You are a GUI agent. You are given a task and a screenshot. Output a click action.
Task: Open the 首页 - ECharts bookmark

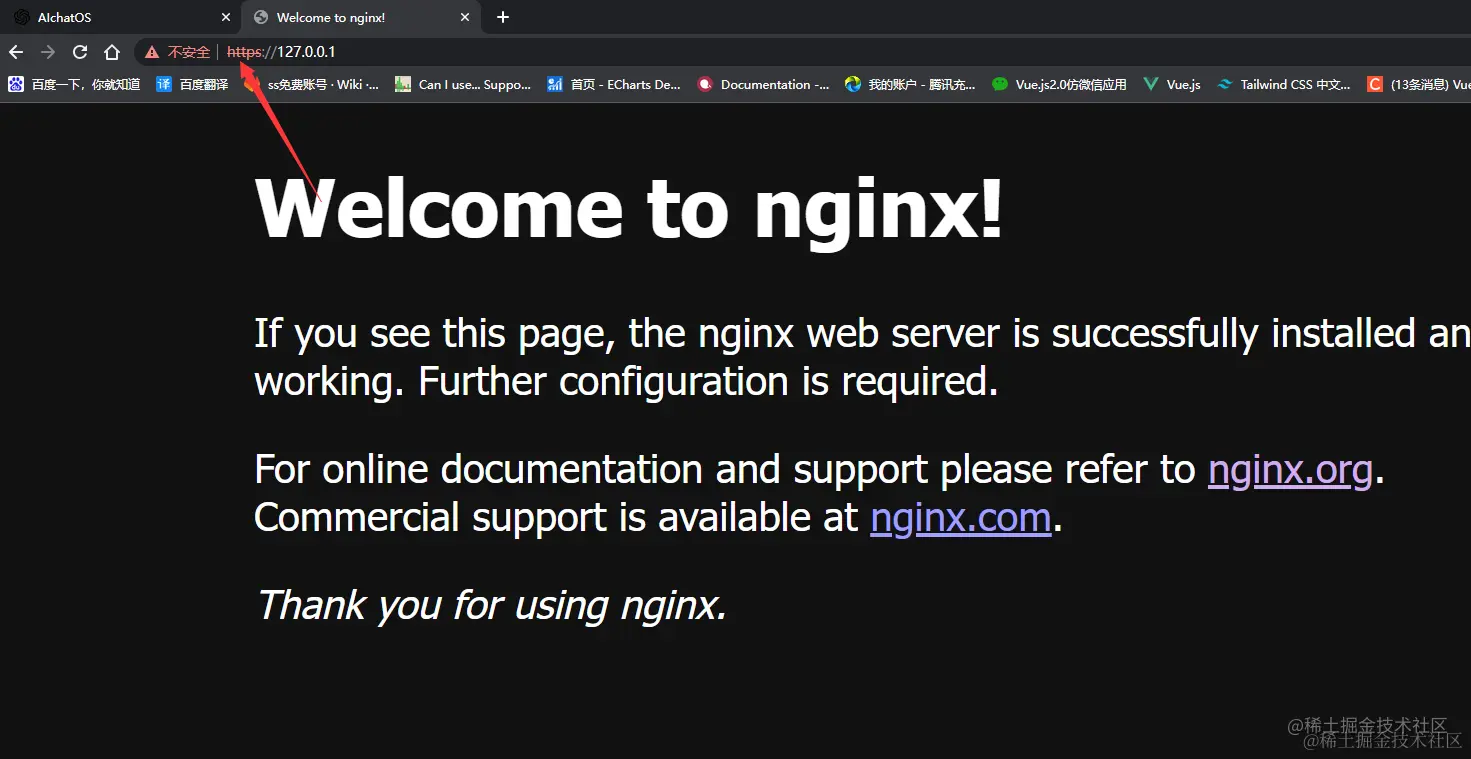coord(614,85)
